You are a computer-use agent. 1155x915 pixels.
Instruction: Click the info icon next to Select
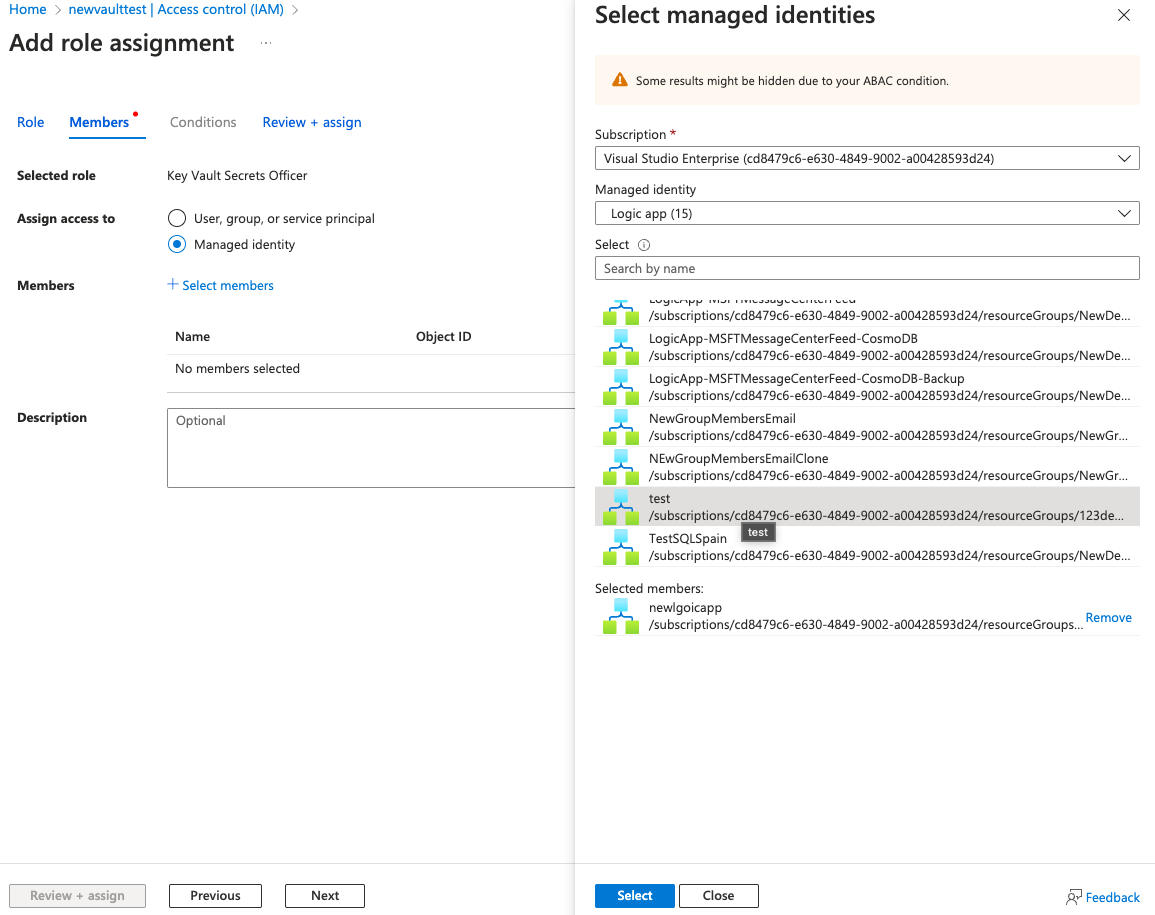coord(644,245)
